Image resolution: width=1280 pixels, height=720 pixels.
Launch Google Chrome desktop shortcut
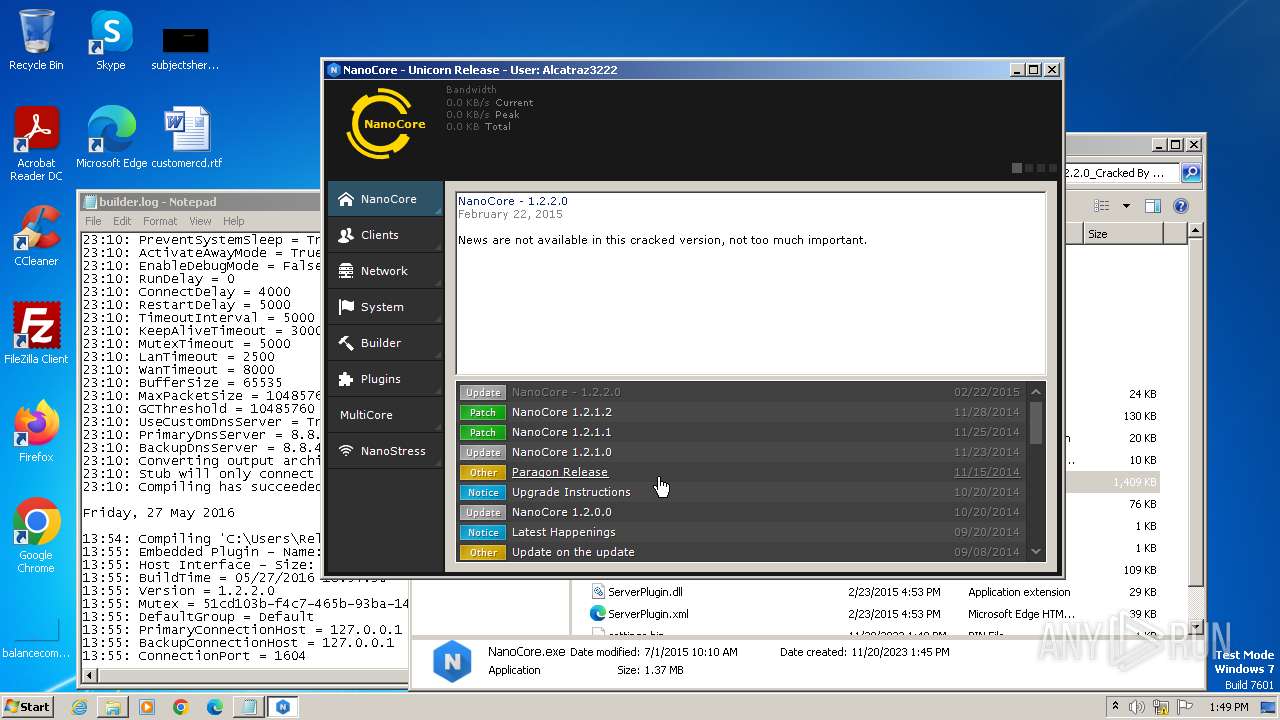[36, 536]
